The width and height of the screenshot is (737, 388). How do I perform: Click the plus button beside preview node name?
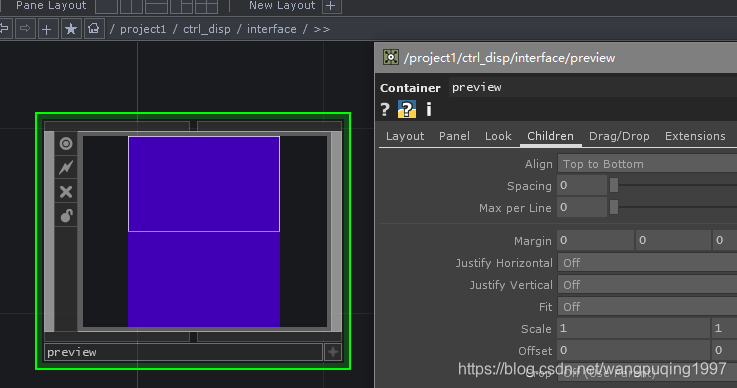[333, 352]
